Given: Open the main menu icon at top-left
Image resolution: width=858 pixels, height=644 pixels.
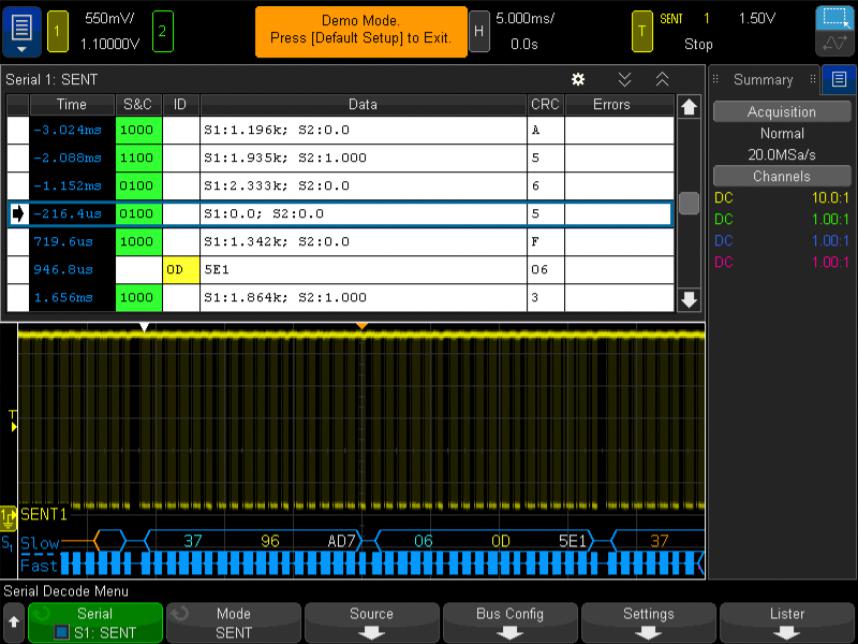Looking at the screenshot, I should point(21,31).
